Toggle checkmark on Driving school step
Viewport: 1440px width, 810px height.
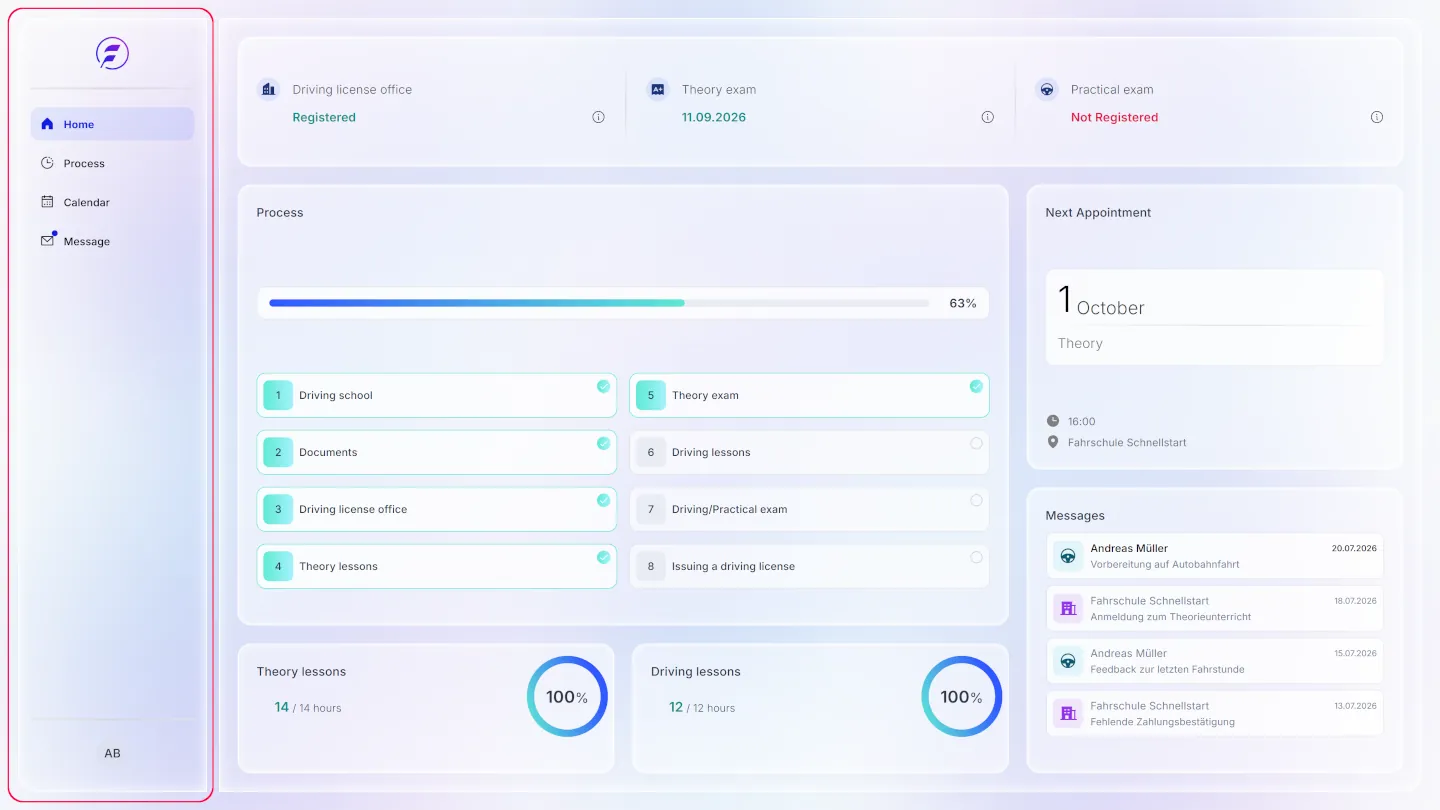click(x=603, y=386)
